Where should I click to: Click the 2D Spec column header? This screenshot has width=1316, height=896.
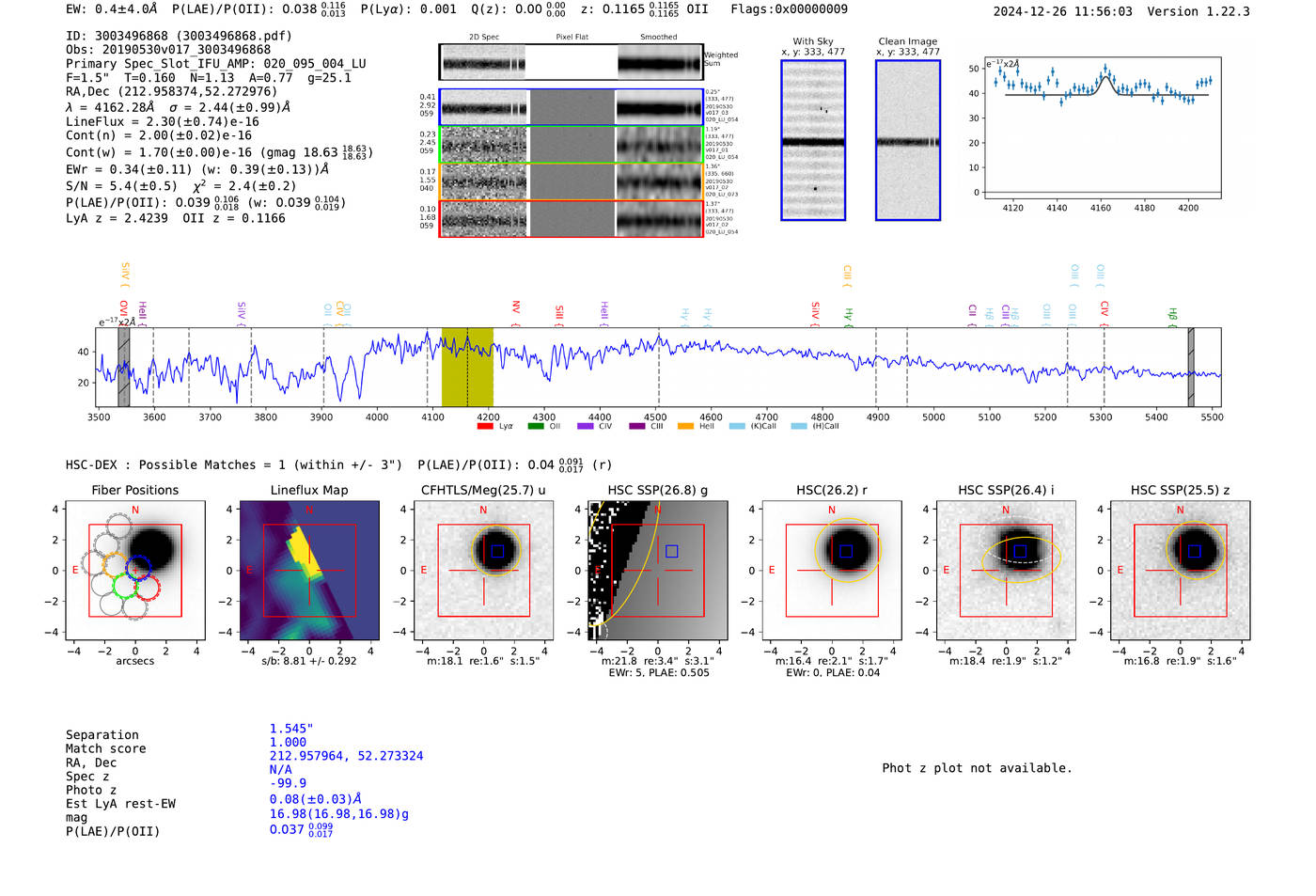484,37
